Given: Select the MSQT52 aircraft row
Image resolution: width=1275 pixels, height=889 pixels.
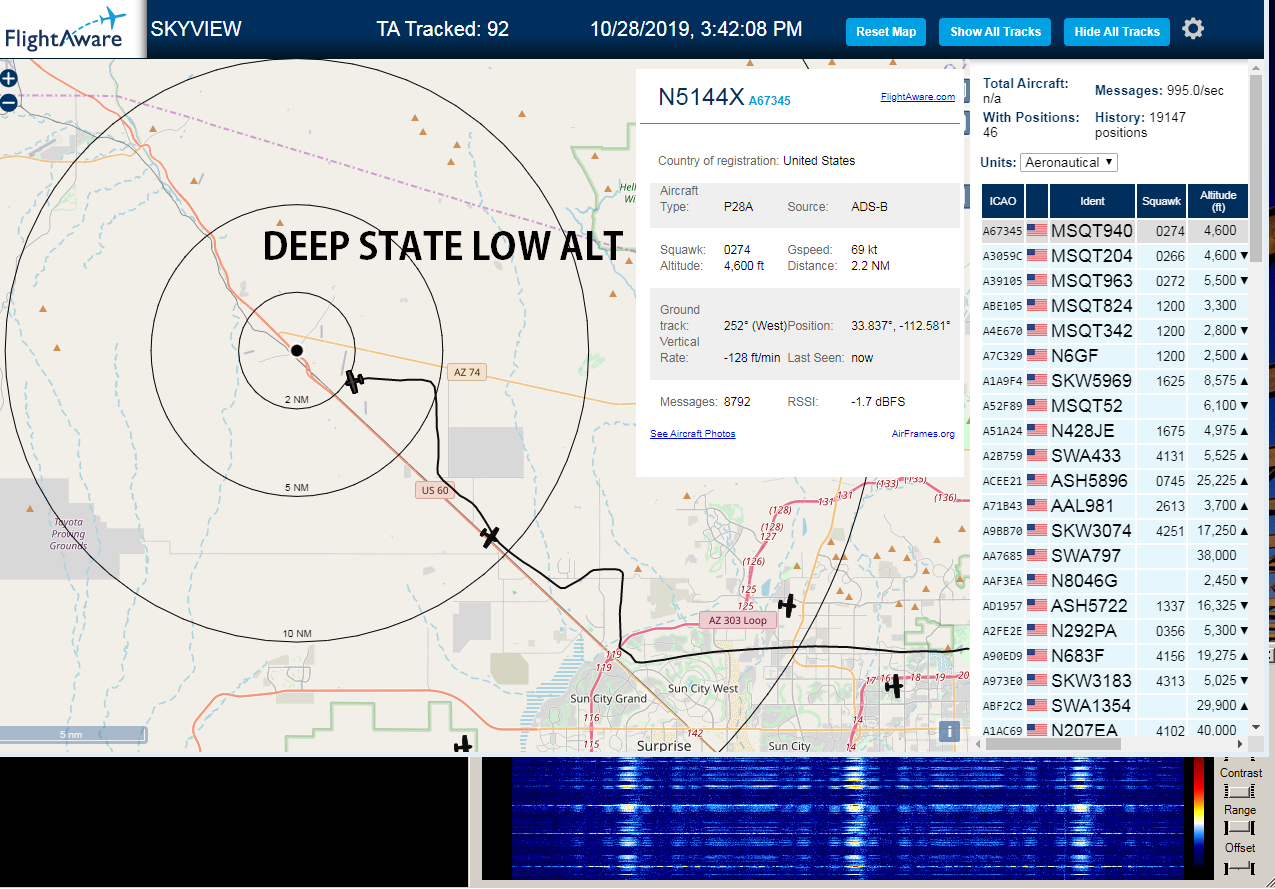Looking at the screenshot, I should (1115, 406).
